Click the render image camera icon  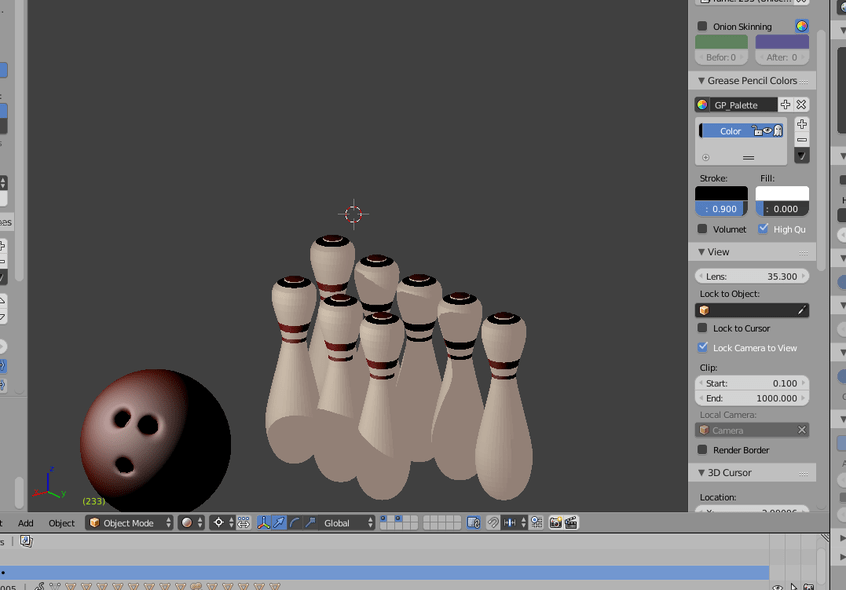pyautogui.click(x=555, y=522)
